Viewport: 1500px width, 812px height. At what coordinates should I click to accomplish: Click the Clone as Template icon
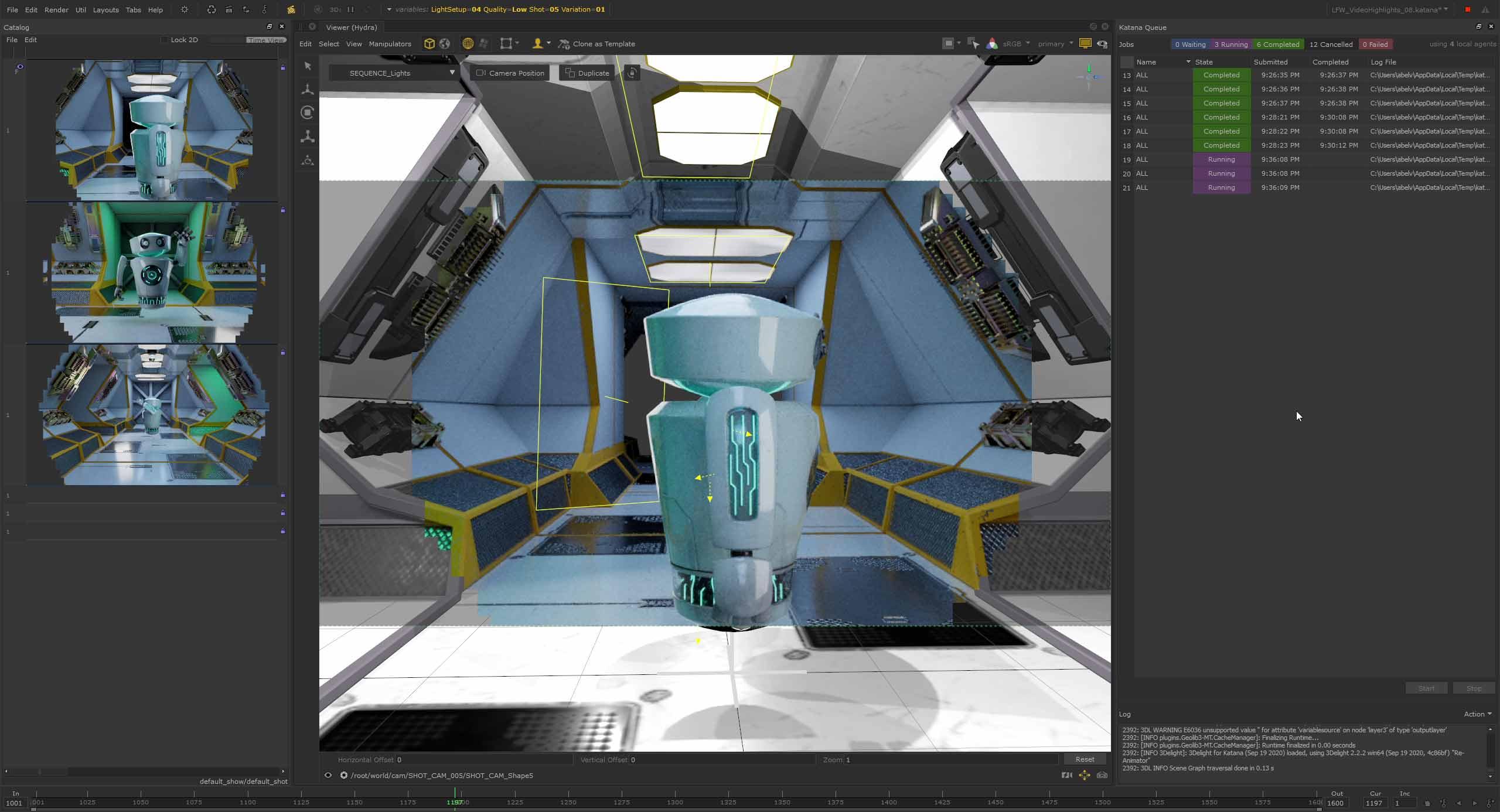[x=564, y=44]
